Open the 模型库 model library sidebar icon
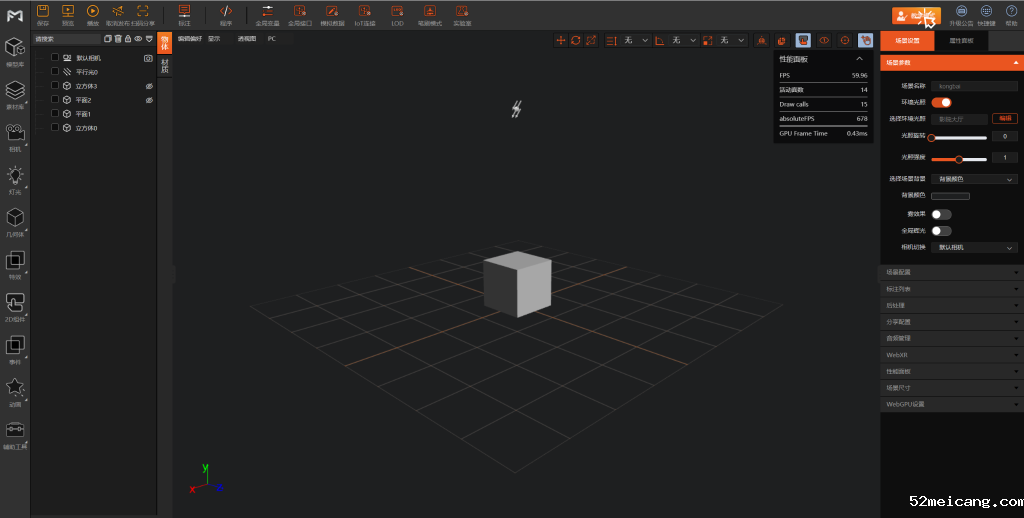The width and height of the screenshot is (1024, 518). point(15,50)
